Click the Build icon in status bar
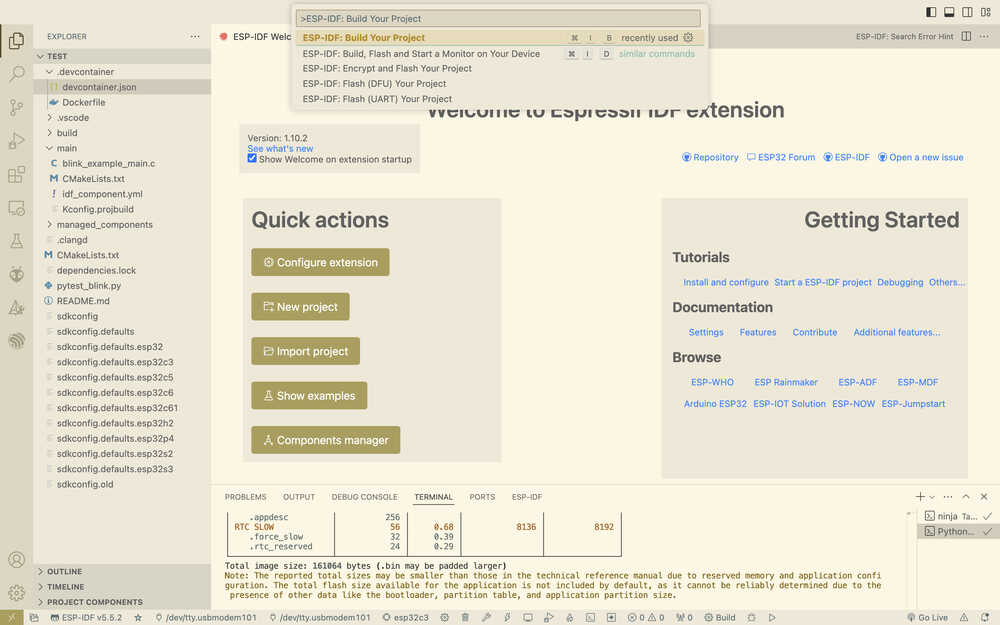This screenshot has height=625, width=1000. click(x=720, y=618)
